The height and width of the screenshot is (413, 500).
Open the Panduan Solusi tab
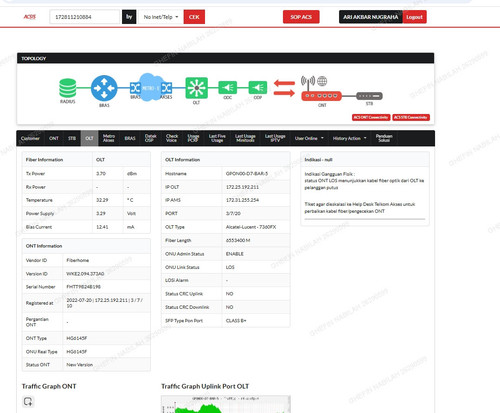point(384,138)
